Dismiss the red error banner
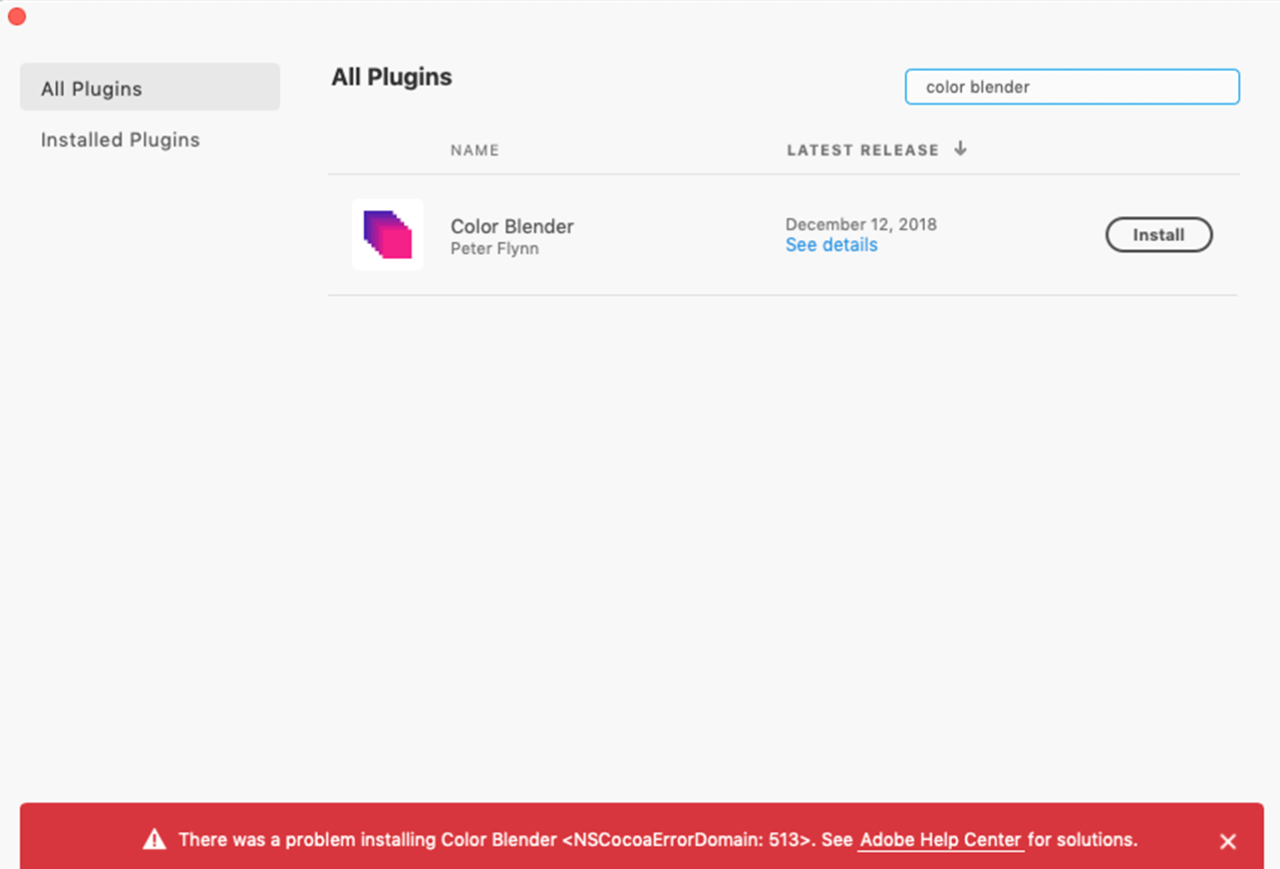 1228,841
